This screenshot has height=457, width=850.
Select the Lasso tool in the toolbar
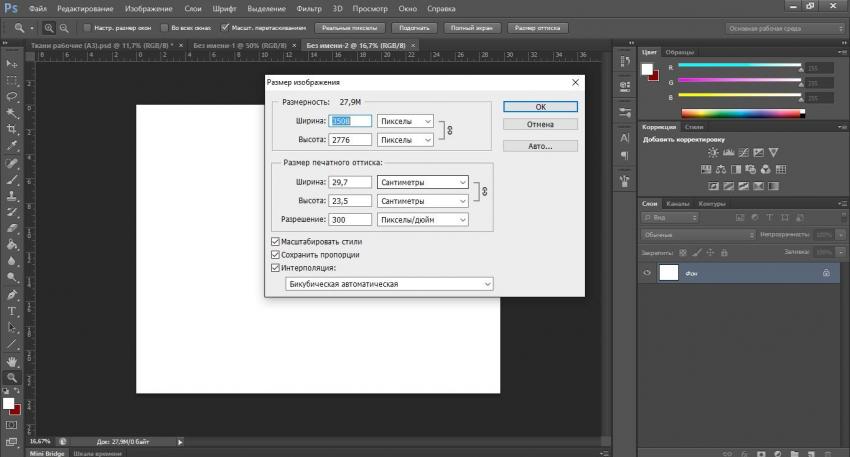coord(12,96)
